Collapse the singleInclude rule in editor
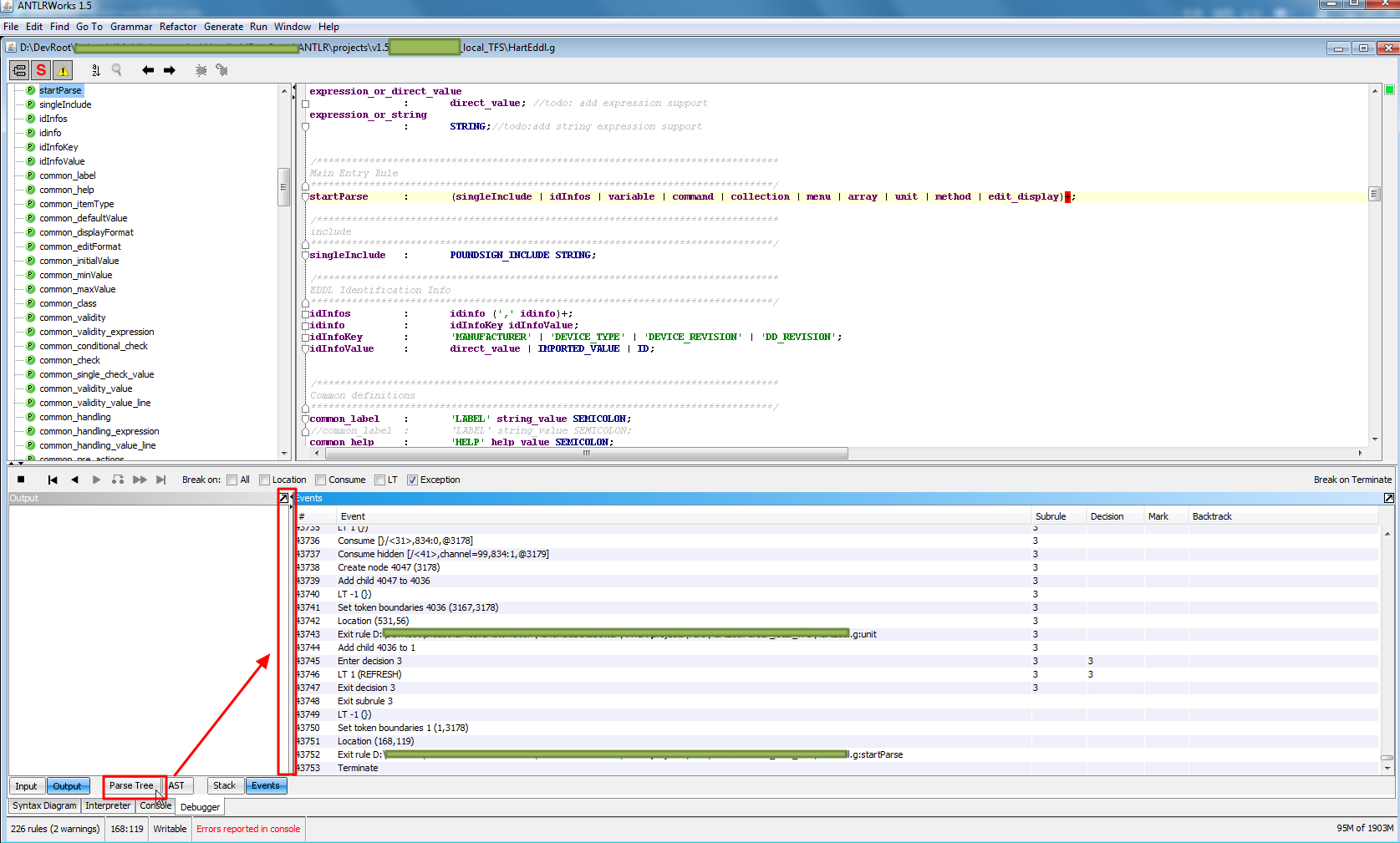The height and width of the screenshot is (843, 1400). coord(305,256)
